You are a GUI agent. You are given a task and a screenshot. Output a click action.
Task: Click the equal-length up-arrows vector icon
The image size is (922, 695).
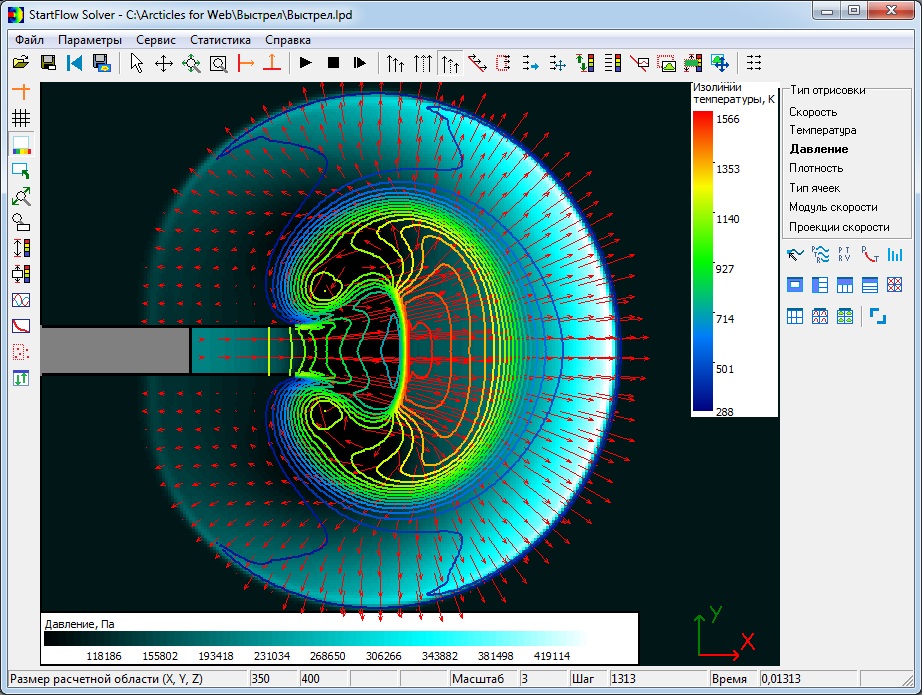[422, 62]
